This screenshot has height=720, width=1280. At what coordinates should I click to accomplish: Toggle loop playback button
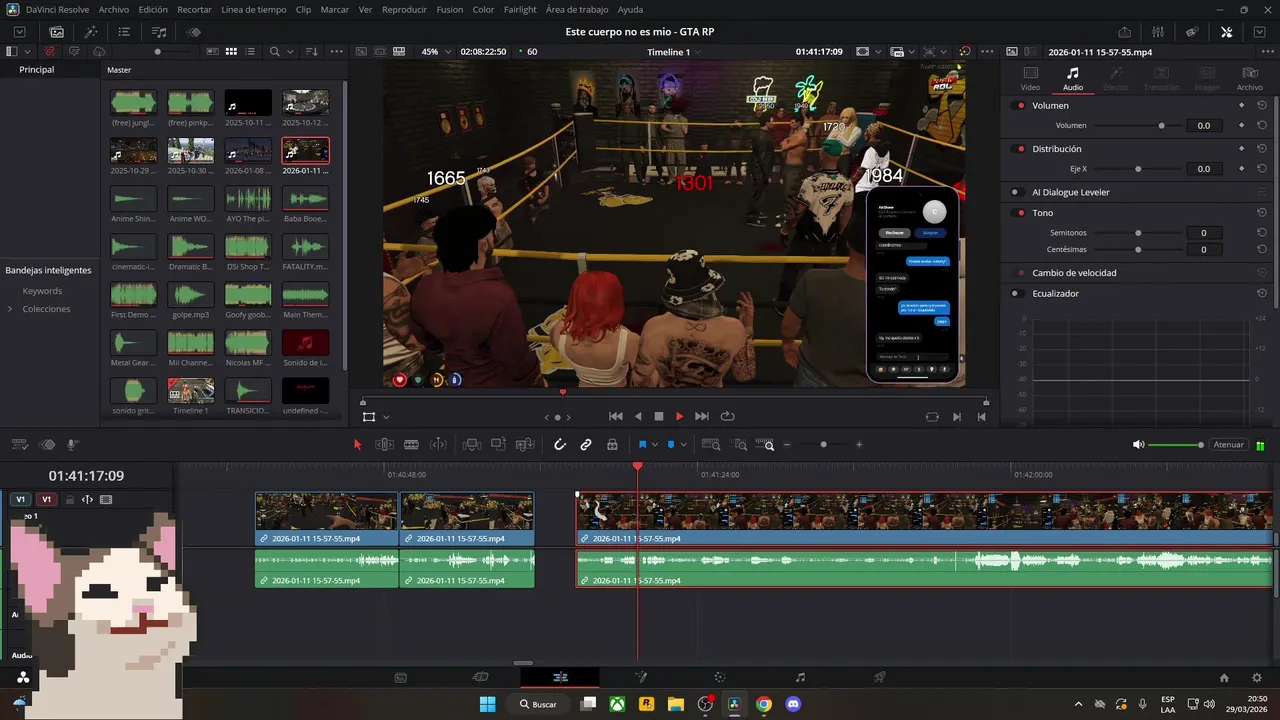[727, 416]
